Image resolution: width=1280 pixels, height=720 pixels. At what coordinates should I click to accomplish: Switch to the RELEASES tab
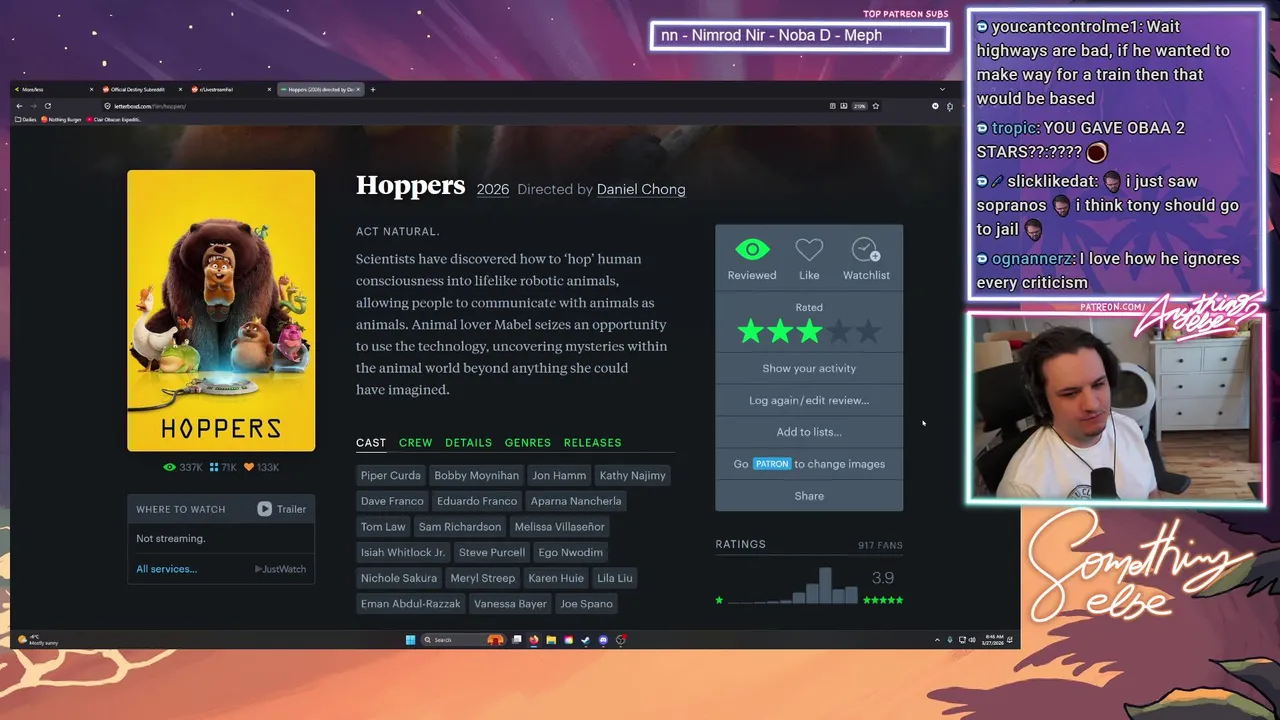pyautogui.click(x=592, y=442)
